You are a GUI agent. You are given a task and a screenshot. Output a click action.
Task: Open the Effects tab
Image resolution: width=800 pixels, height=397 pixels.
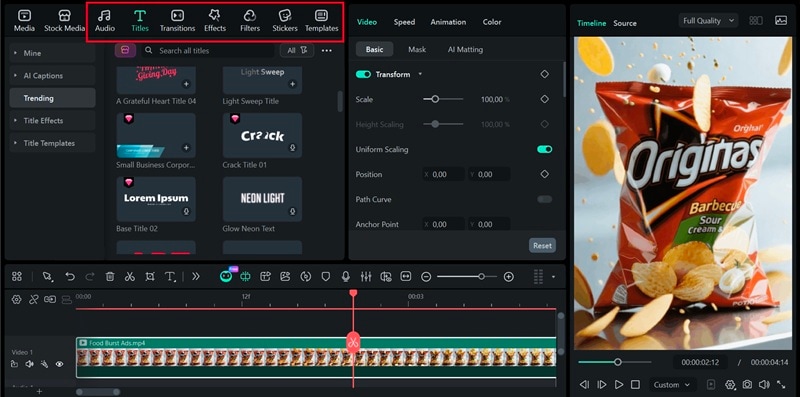[215, 21]
